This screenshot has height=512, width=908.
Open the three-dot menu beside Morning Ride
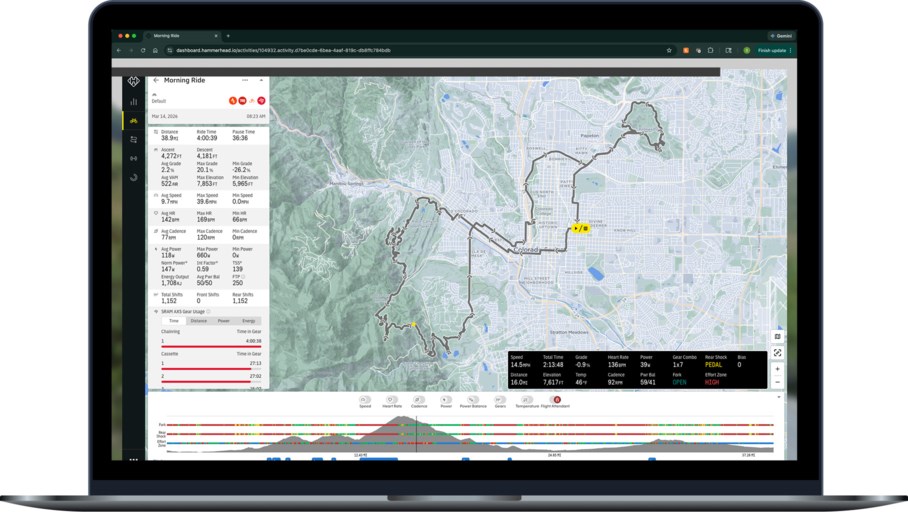[246, 80]
